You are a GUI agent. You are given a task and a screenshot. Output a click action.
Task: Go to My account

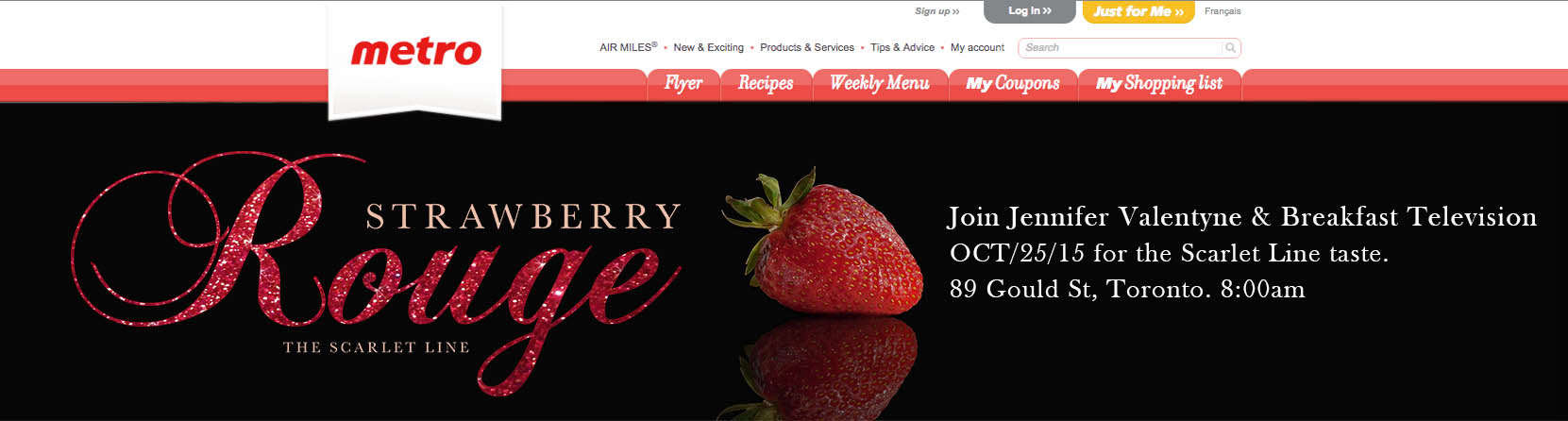click(977, 47)
